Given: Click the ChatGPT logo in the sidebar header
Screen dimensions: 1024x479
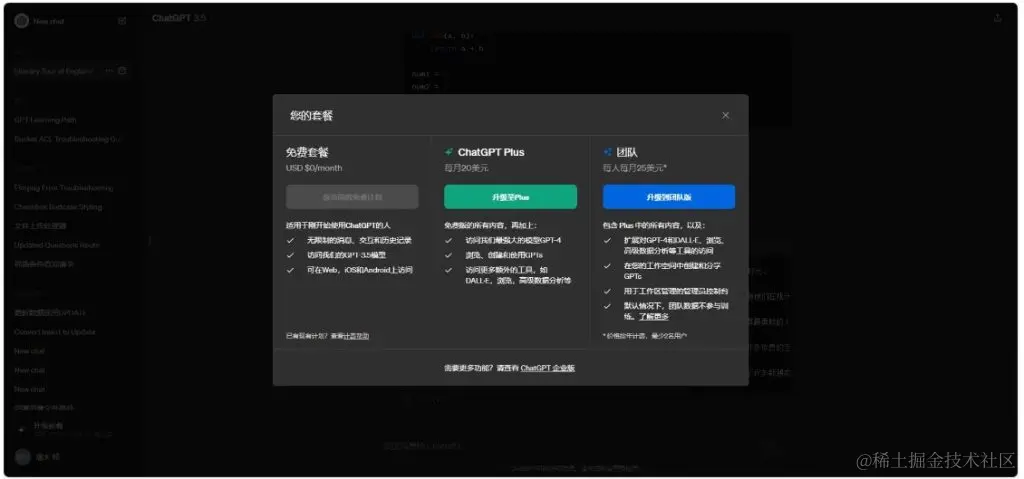Looking at the screenshot, I should 22,21.
